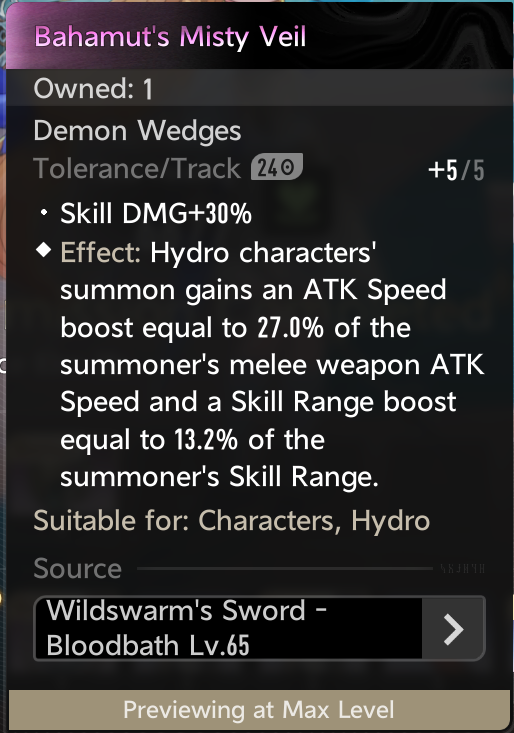Click the Skill DMG+30% stat line
Screen dimensions: 514x733
click(x=156, y=213)
